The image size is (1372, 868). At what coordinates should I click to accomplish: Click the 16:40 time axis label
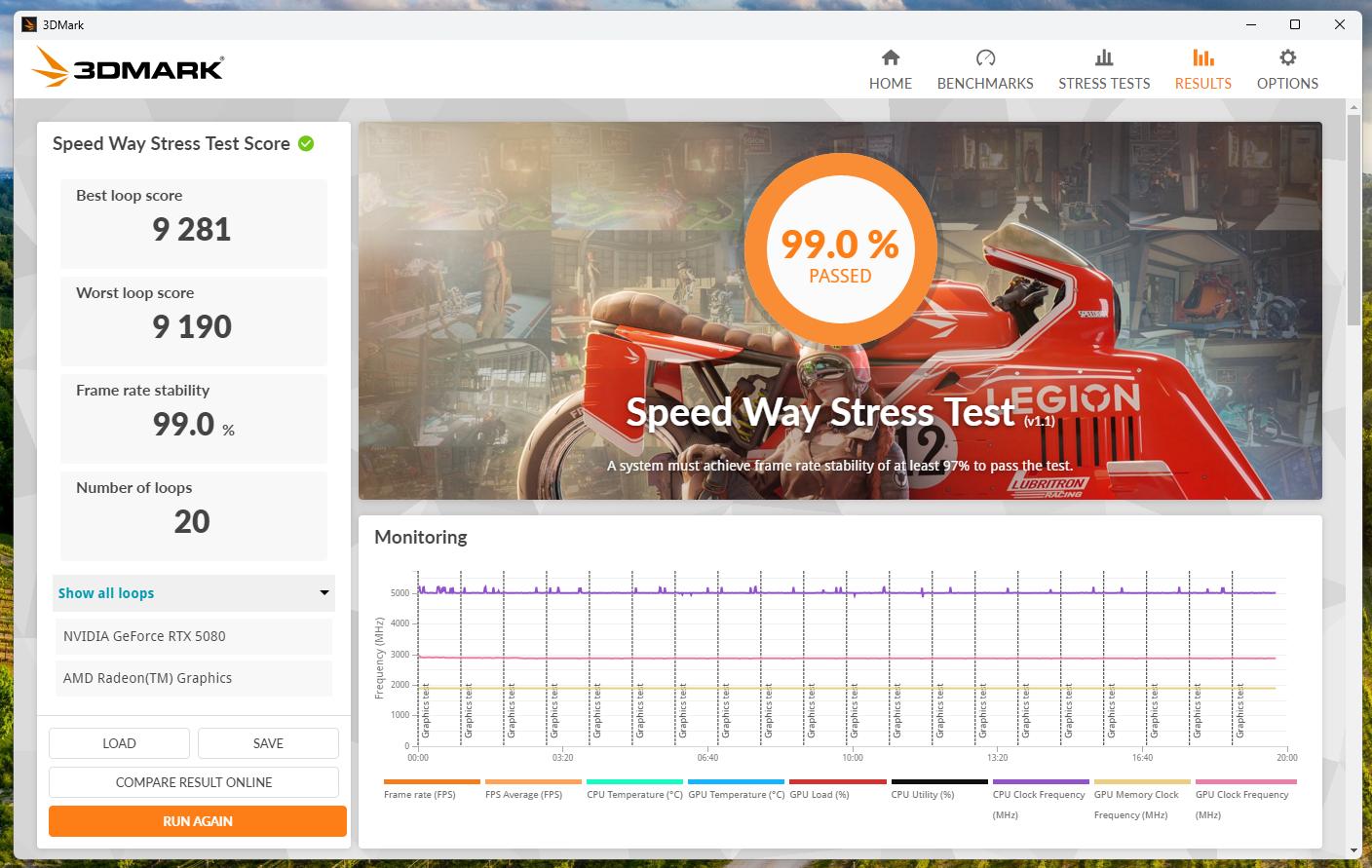point(1142,757)
